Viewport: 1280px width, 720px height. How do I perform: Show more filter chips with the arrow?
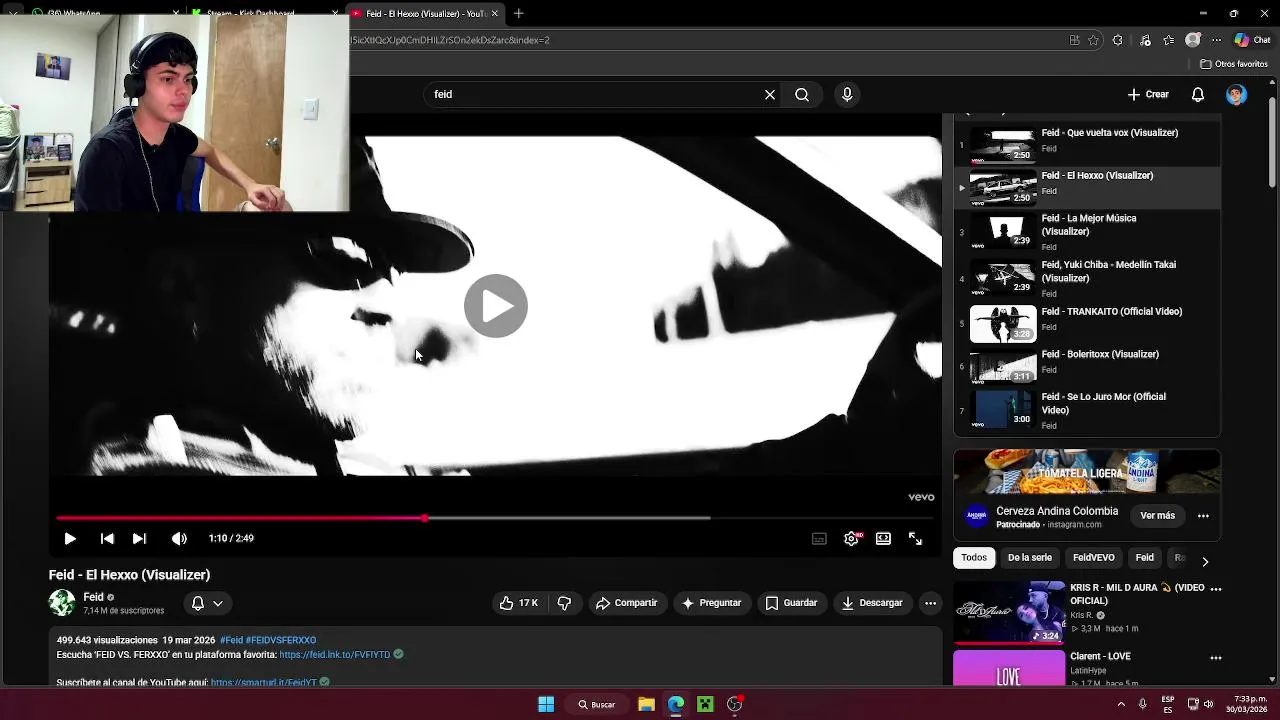[x=1205, y=561]
